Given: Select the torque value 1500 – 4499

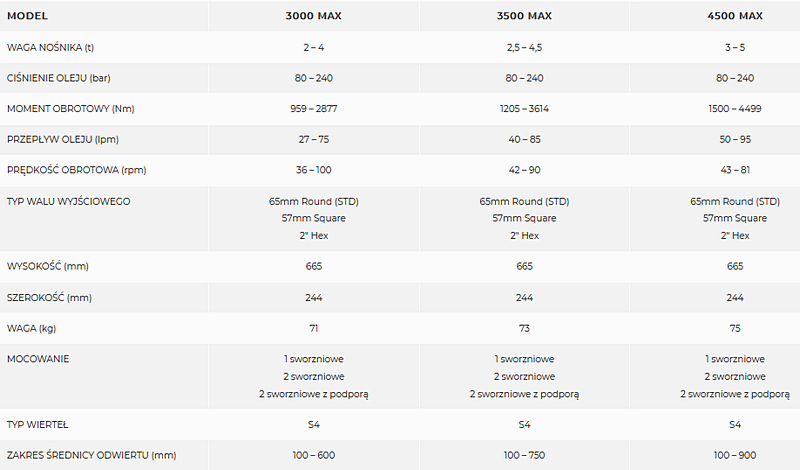Looking at the screenshot, I should tap(735, 108).
